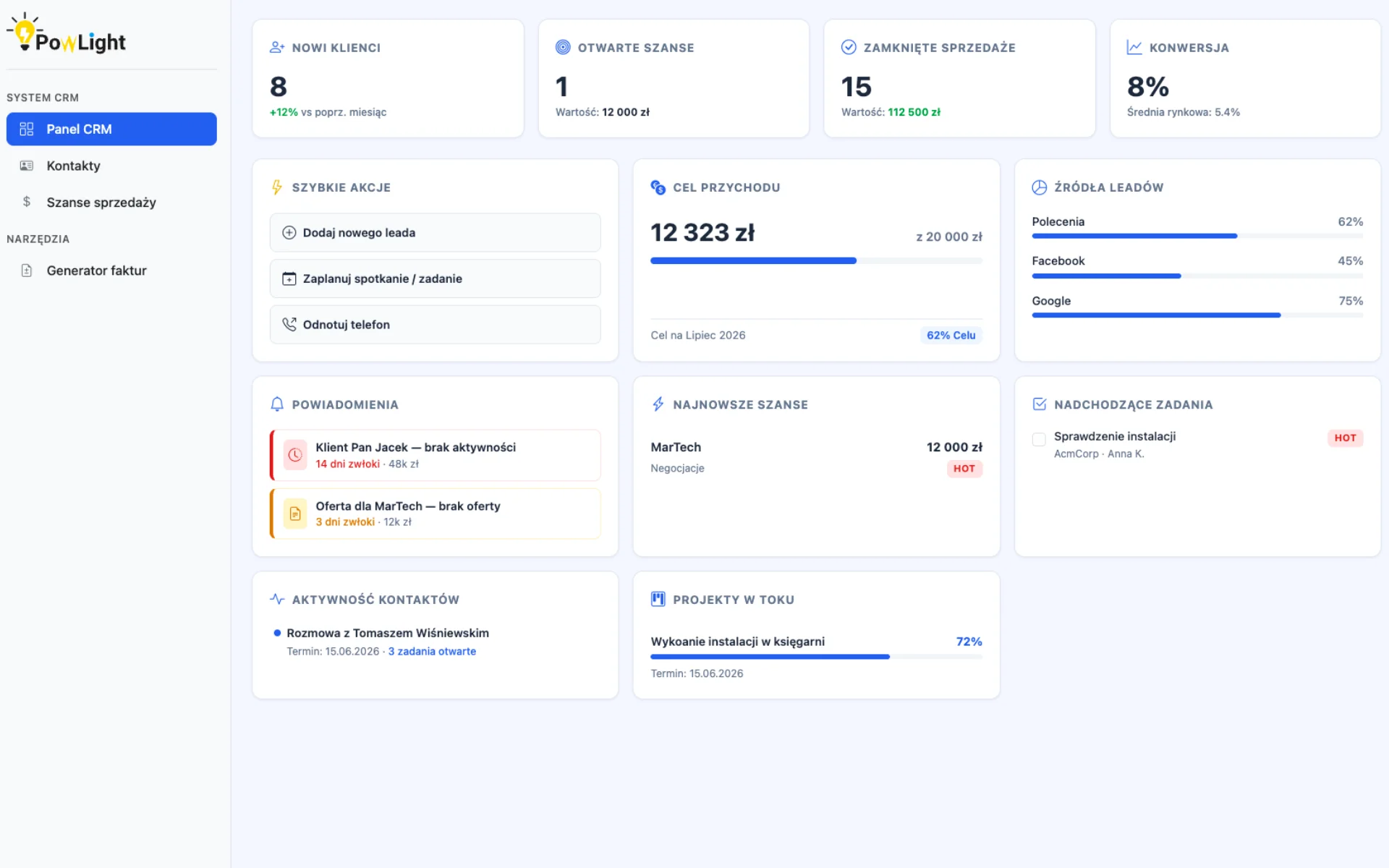Screen dimensions: 1389x868
Task: Click the Projekty w toku kanban icon
Action: [658, 599]
